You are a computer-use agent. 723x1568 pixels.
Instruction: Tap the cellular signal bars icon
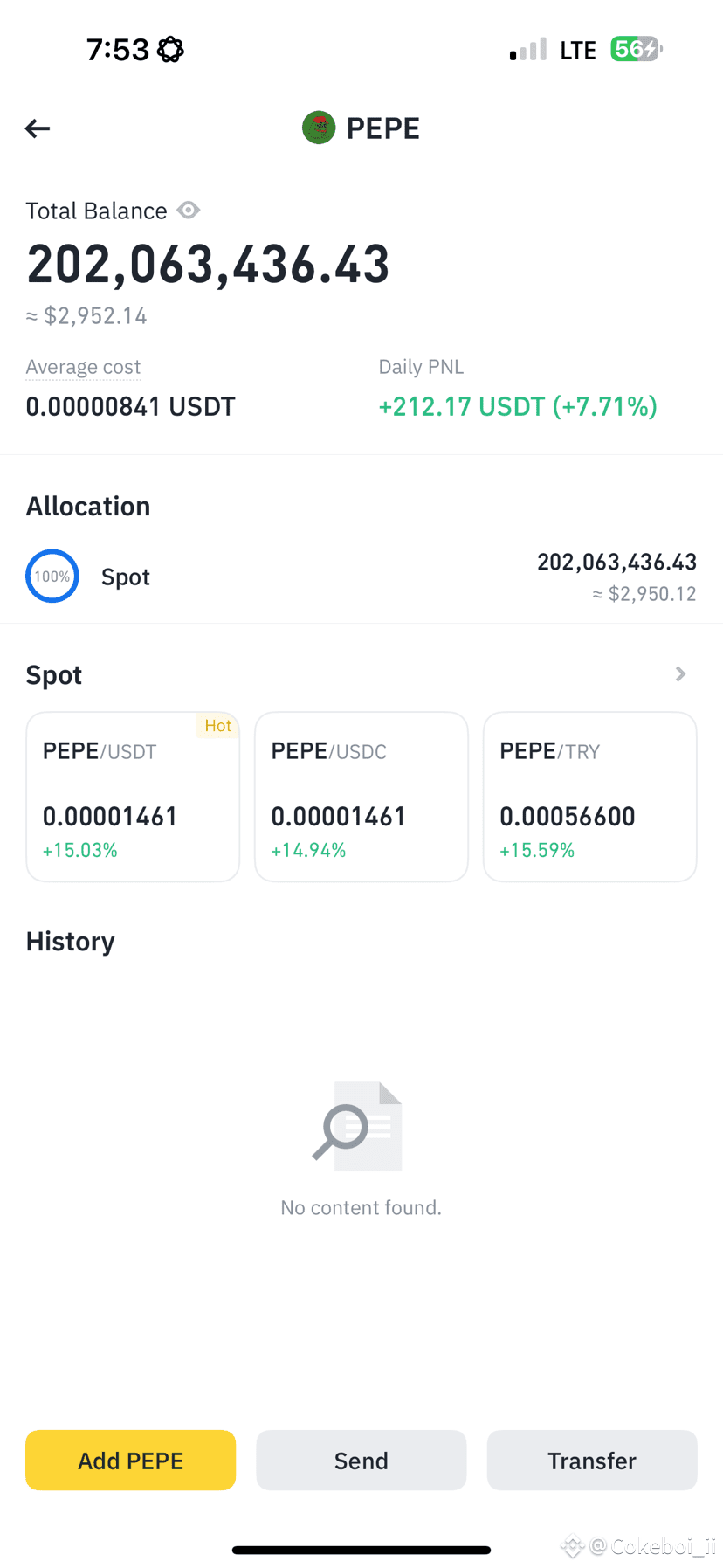[x=528, y=49]
